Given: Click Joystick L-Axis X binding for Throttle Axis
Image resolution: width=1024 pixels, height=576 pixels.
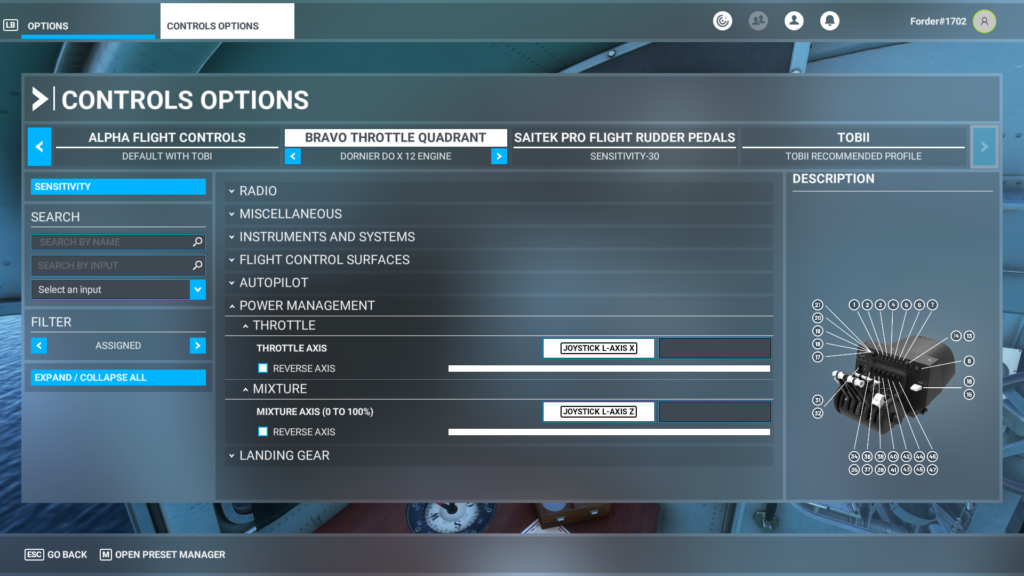Looking at the screenshot, I should click(x=598, y=348).
